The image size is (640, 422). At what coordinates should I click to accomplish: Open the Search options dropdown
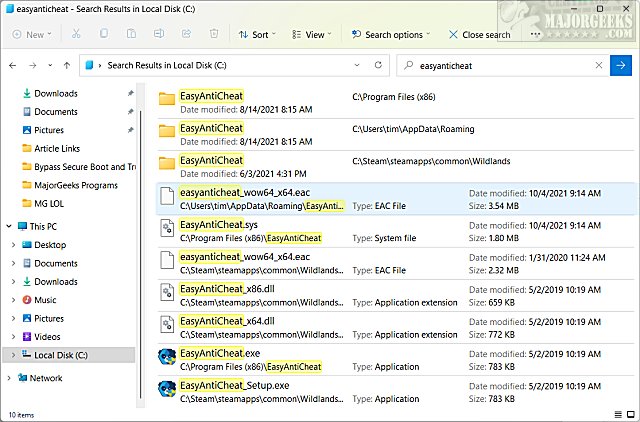tap(392, 34)
